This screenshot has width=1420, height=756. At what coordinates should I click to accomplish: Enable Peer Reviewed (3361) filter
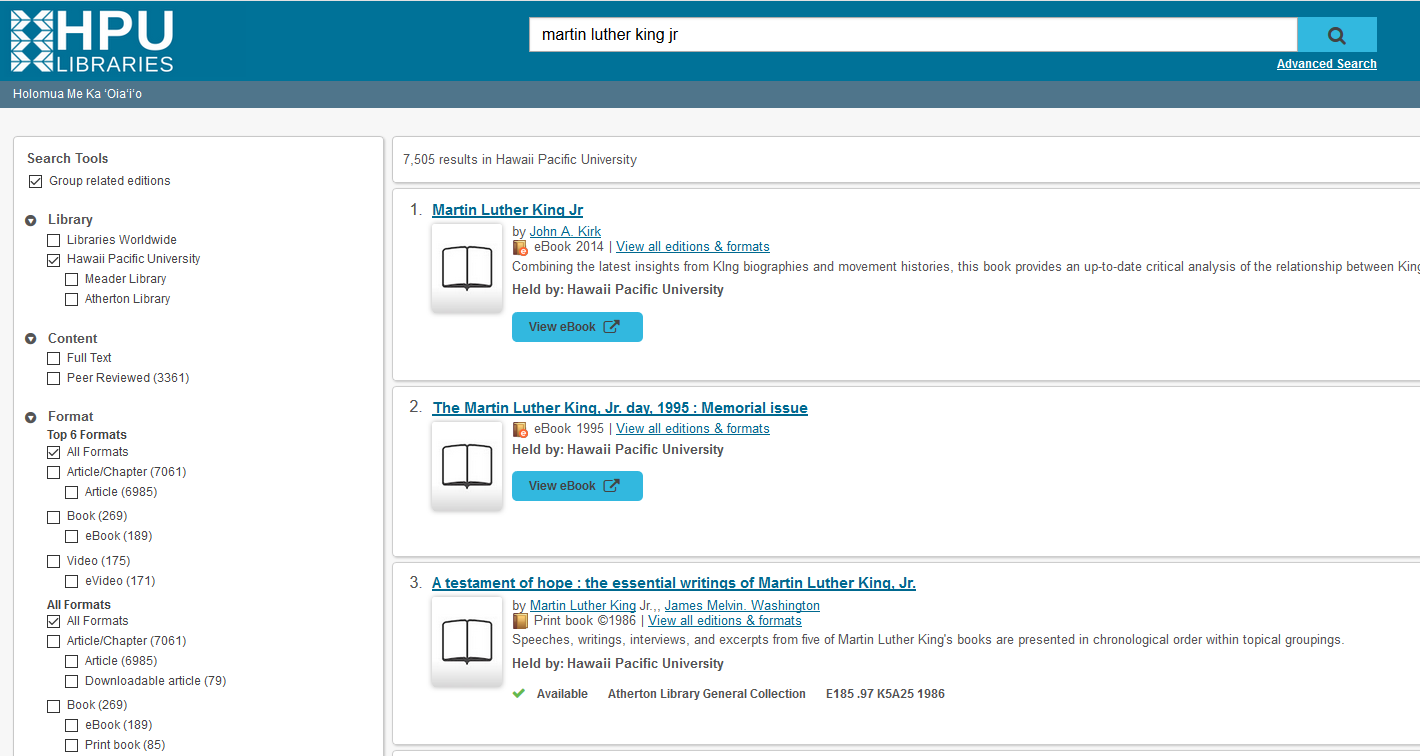(54, 378)
